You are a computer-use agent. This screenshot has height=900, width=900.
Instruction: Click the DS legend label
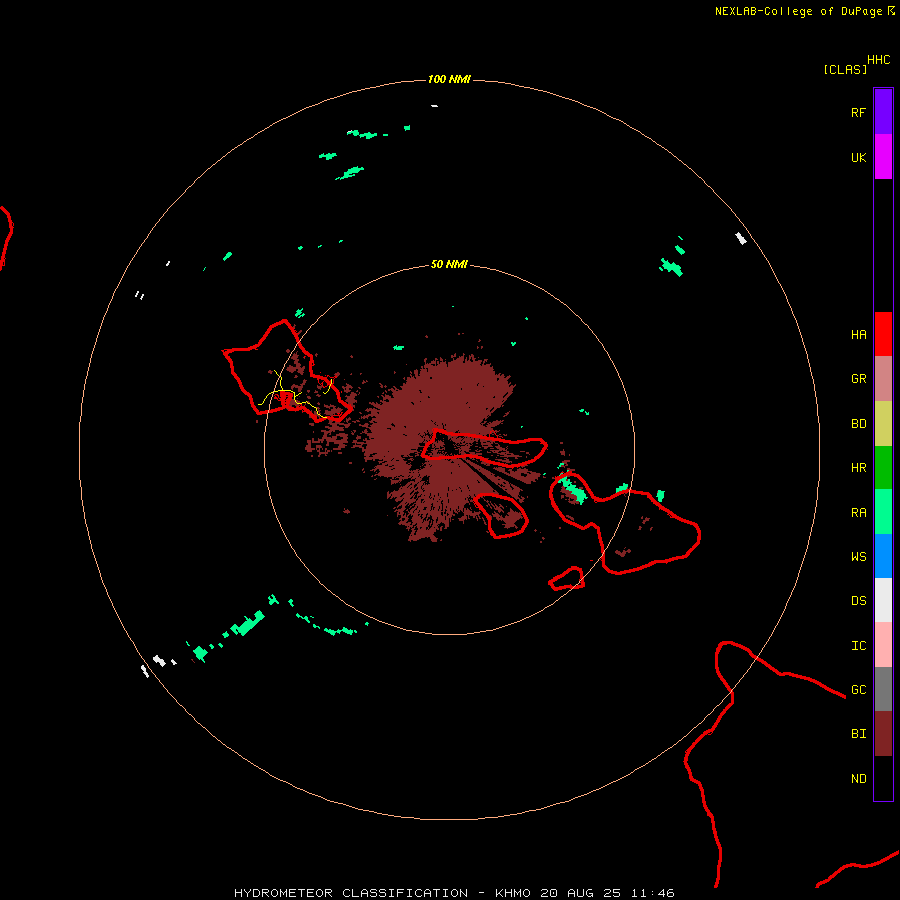coord(858,601)
